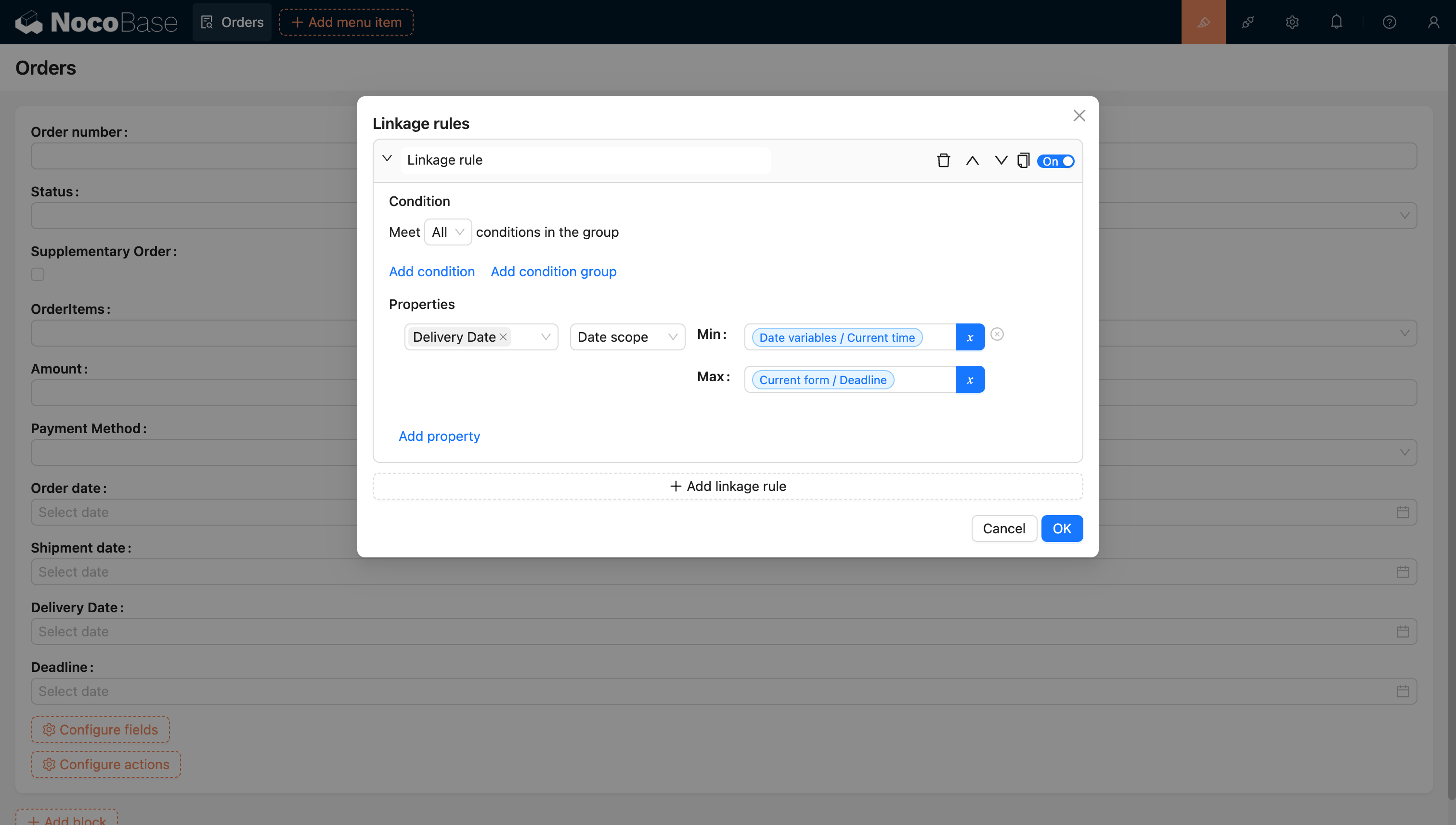Open variable picker for Max value
Image resolution: width=1456 pixels, height=825 pixels.
coord(970,380)
